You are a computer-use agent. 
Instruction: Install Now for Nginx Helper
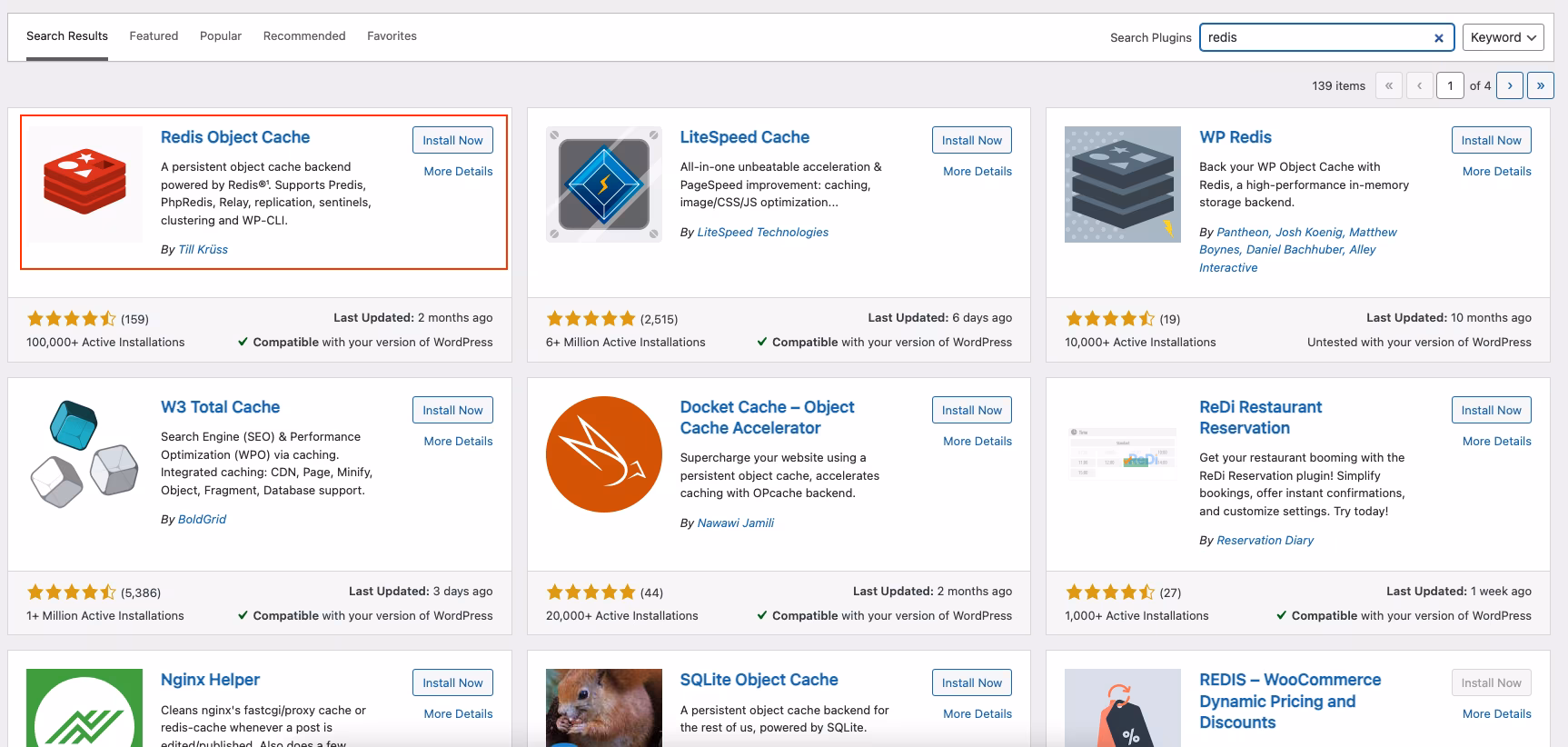[452, 682]
